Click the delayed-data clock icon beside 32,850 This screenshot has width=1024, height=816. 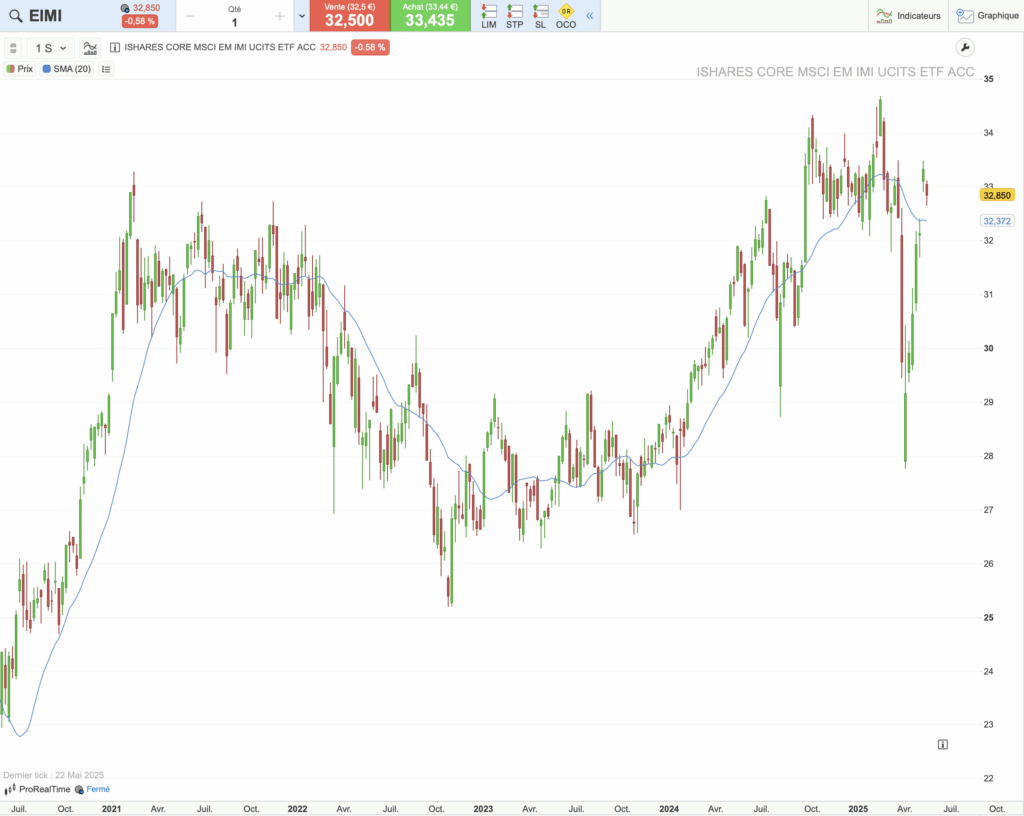(x=125, y=8)
